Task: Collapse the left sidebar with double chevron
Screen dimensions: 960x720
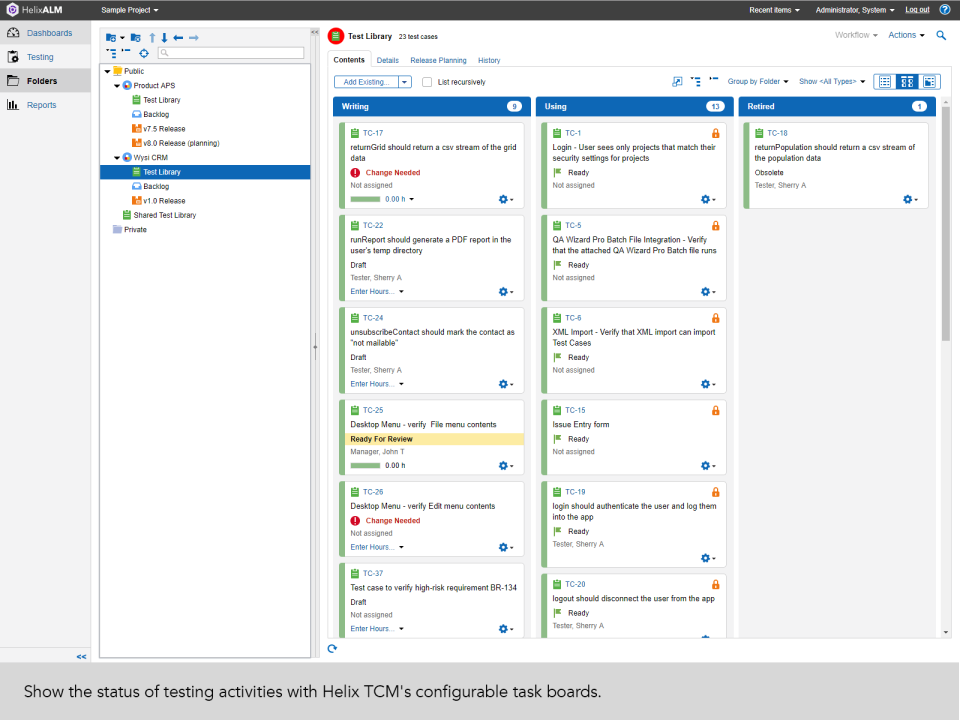Action: coord(81,656)
